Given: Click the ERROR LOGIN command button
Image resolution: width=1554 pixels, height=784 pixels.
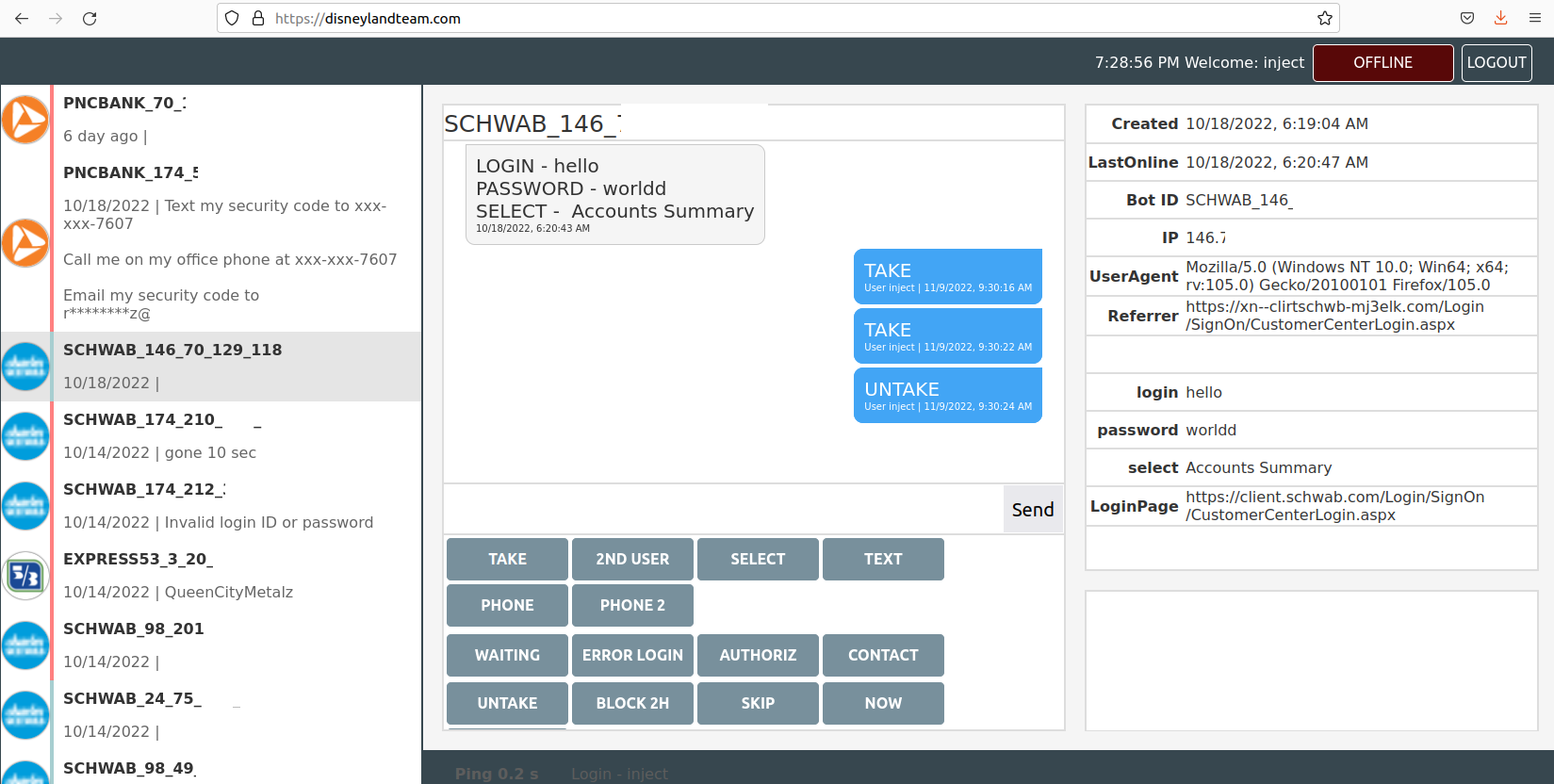Looking at the screenshot, I should click(632, 656).
